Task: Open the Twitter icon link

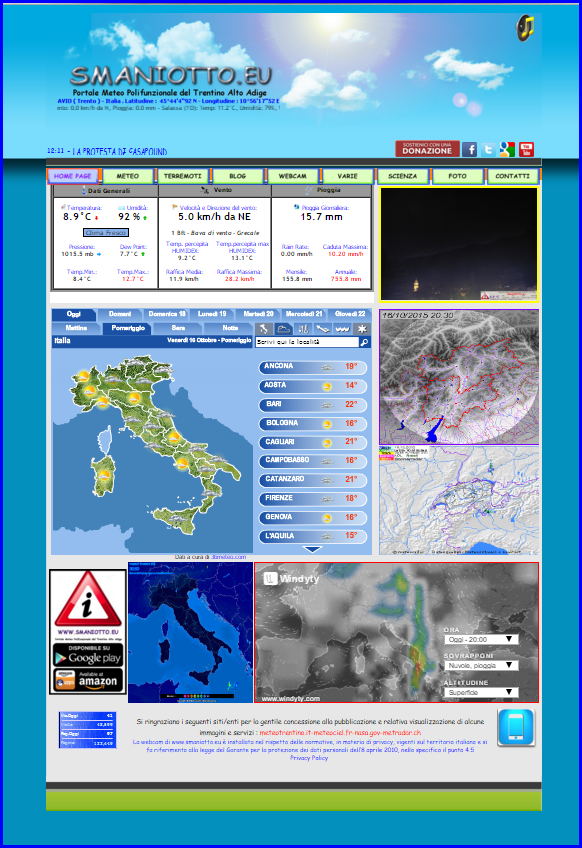Action: coord(488,149)
